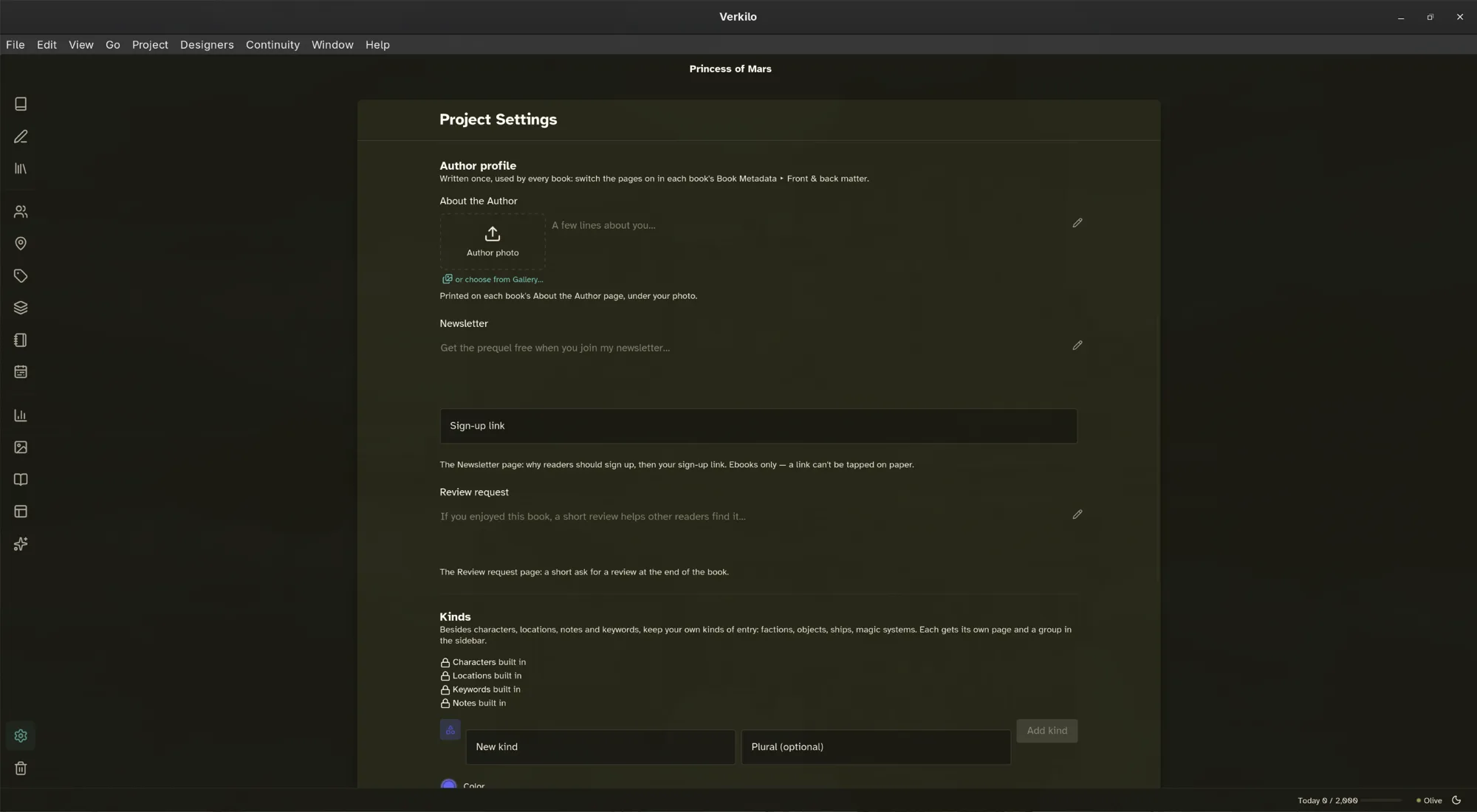Open the Help menu

tap(377, 45)
